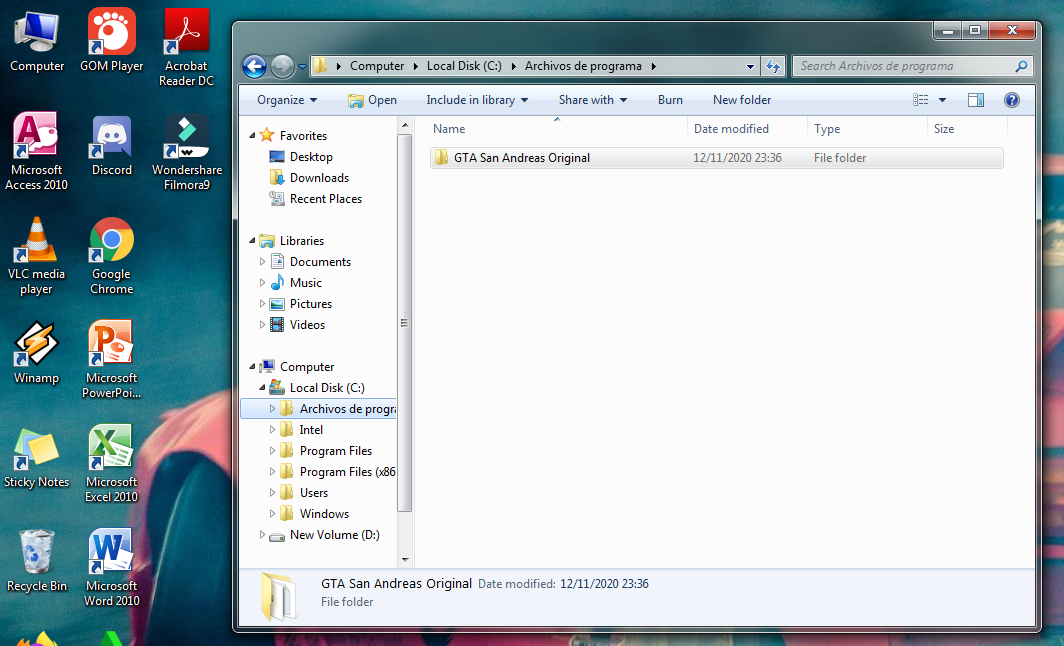Open the Computer desktop icon
Viewport: 1064px width, 646px height.
point(37,41)
